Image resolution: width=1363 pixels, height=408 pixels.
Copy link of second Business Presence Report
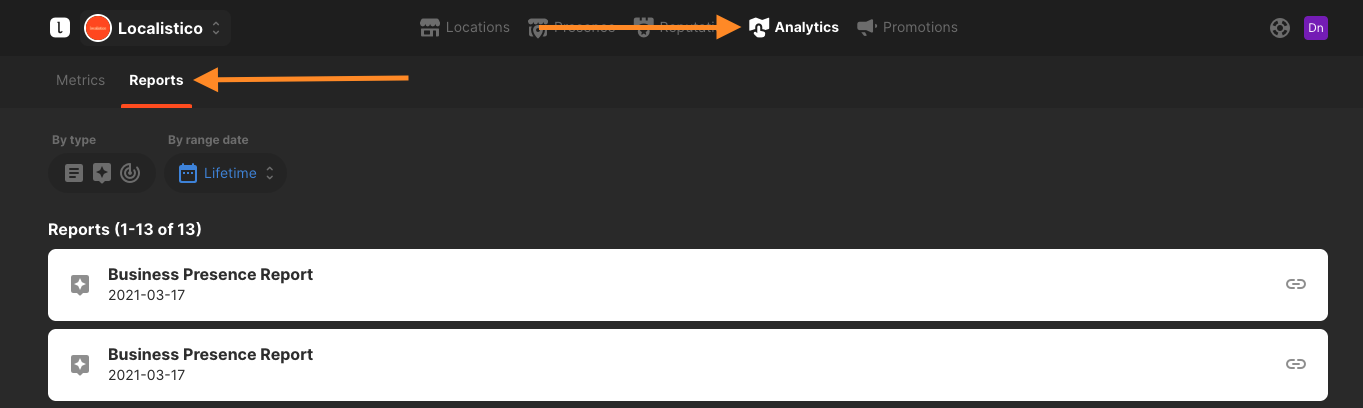1296,365
